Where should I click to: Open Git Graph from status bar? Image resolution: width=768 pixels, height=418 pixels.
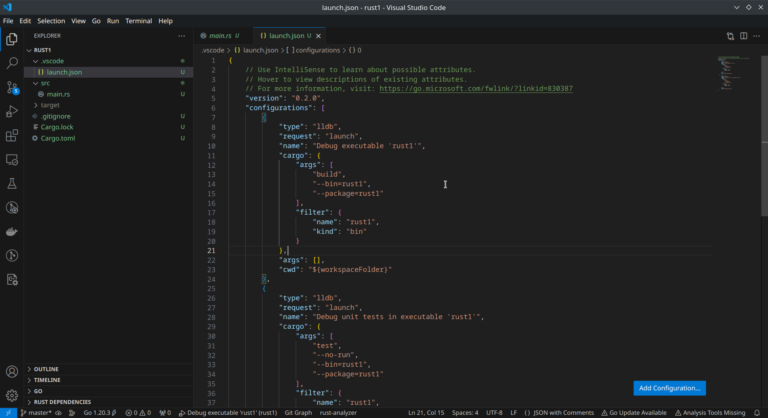298,413
